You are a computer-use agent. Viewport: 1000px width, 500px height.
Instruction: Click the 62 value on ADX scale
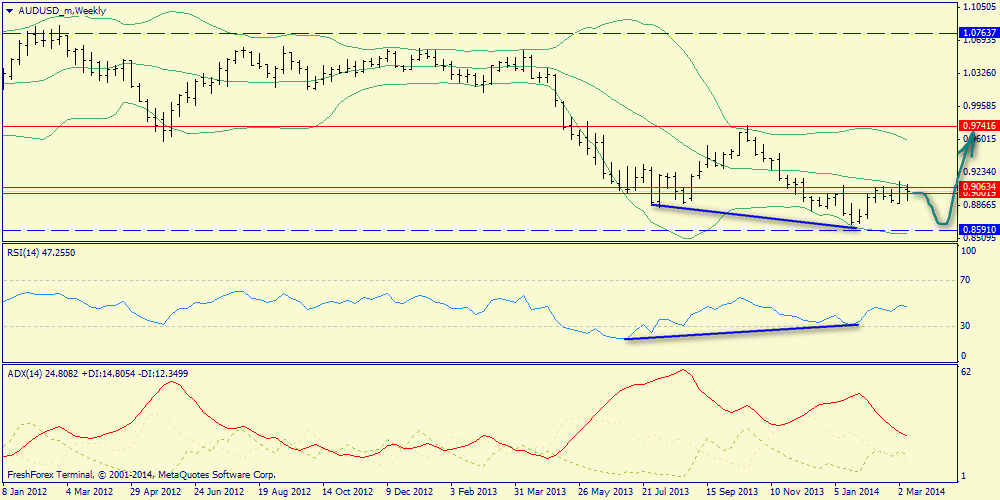tap(966, 372)
